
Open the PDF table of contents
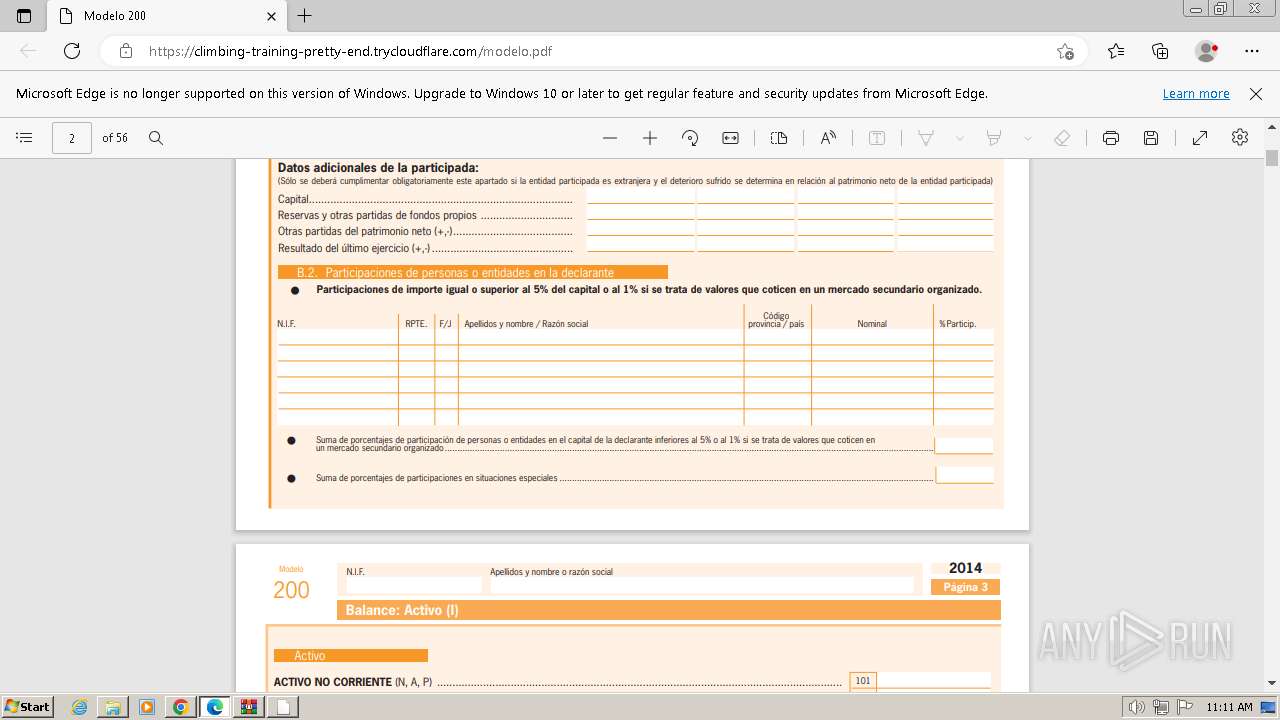pos(25,138)
